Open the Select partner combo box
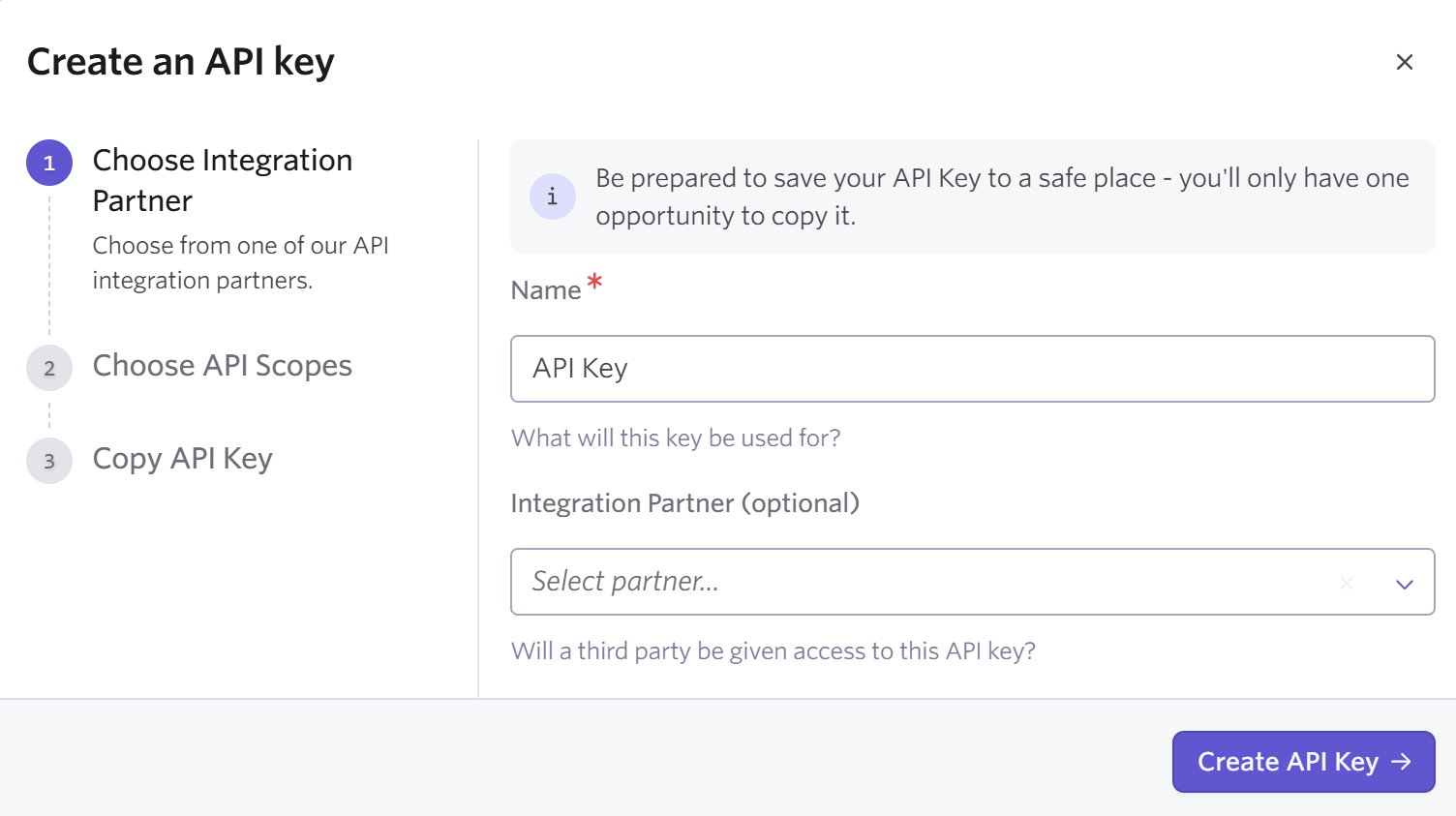 [920, 582]
